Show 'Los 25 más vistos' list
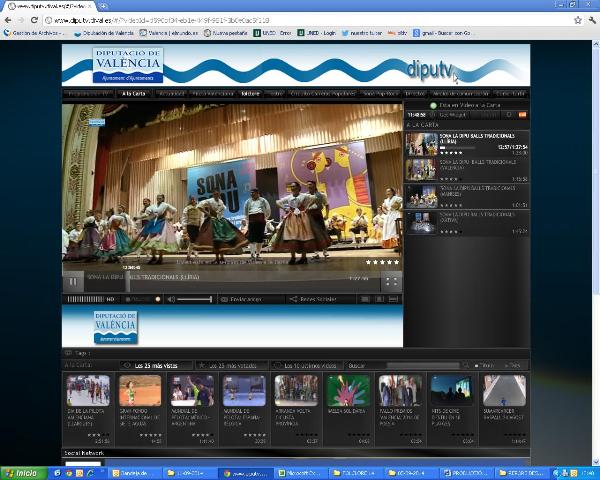This screenshot has width=600, height=480. click(156, 366)
